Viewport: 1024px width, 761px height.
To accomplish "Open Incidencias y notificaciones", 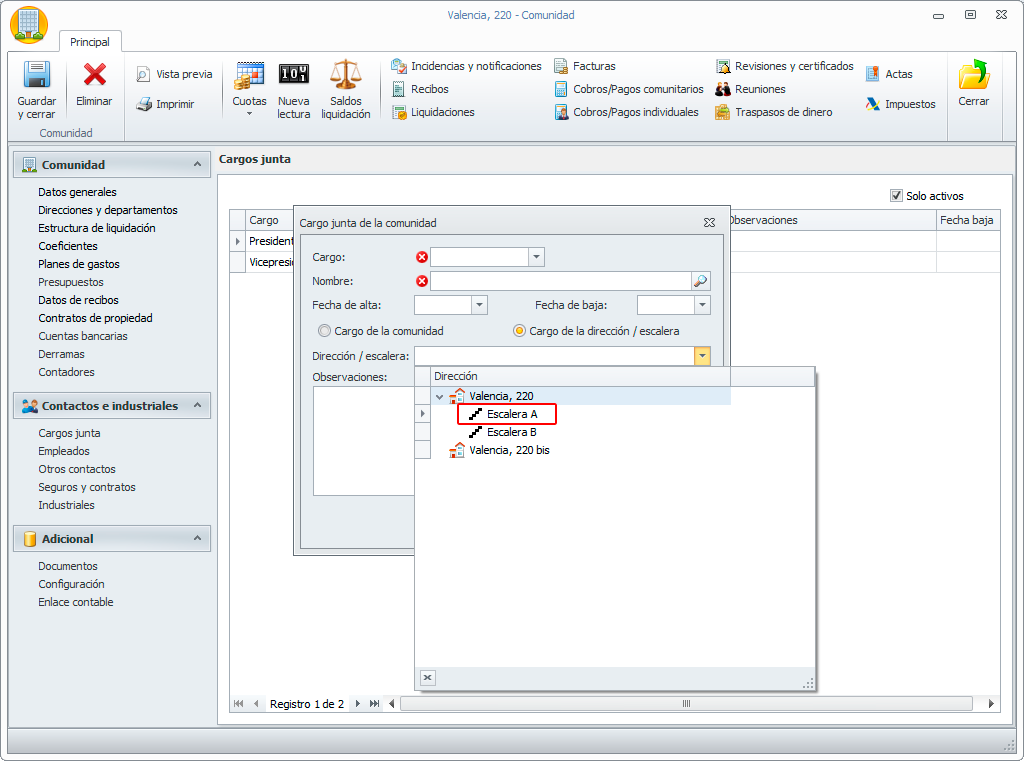I will pos(466,66).
